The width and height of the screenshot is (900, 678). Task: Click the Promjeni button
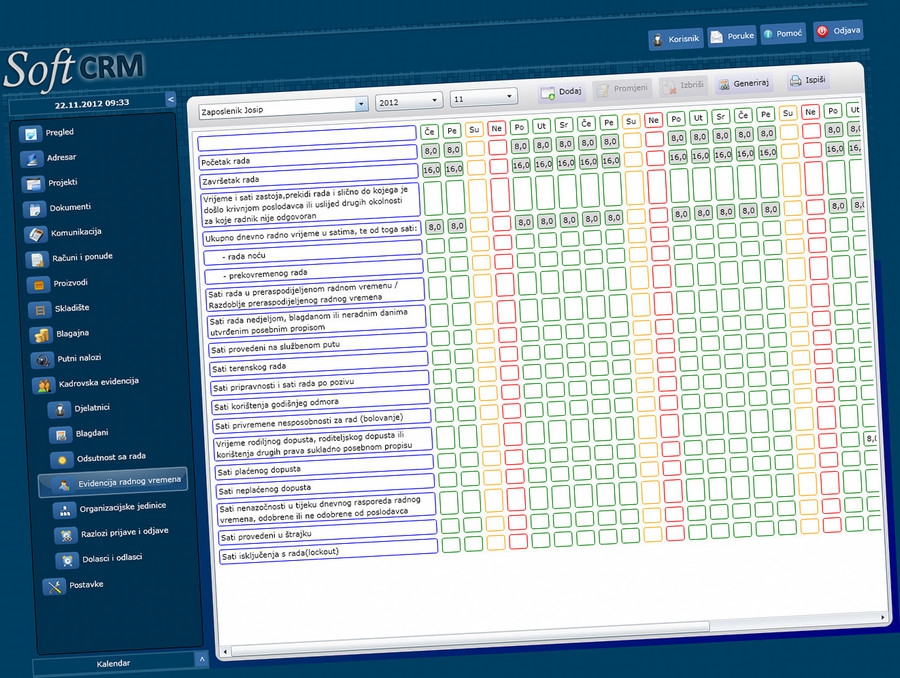(622, 88)
